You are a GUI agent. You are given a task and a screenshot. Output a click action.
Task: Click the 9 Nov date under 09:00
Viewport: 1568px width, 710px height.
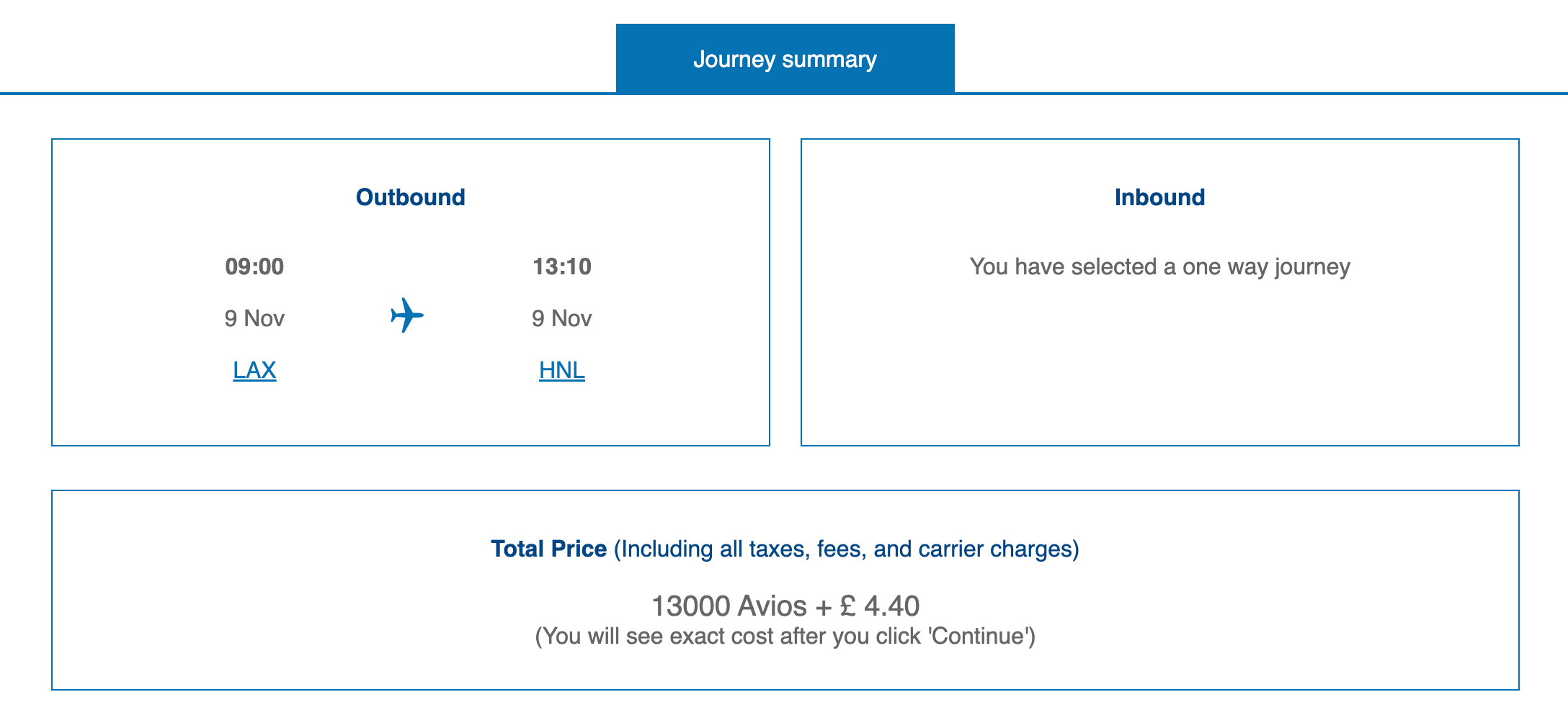[x=254, y=318]
